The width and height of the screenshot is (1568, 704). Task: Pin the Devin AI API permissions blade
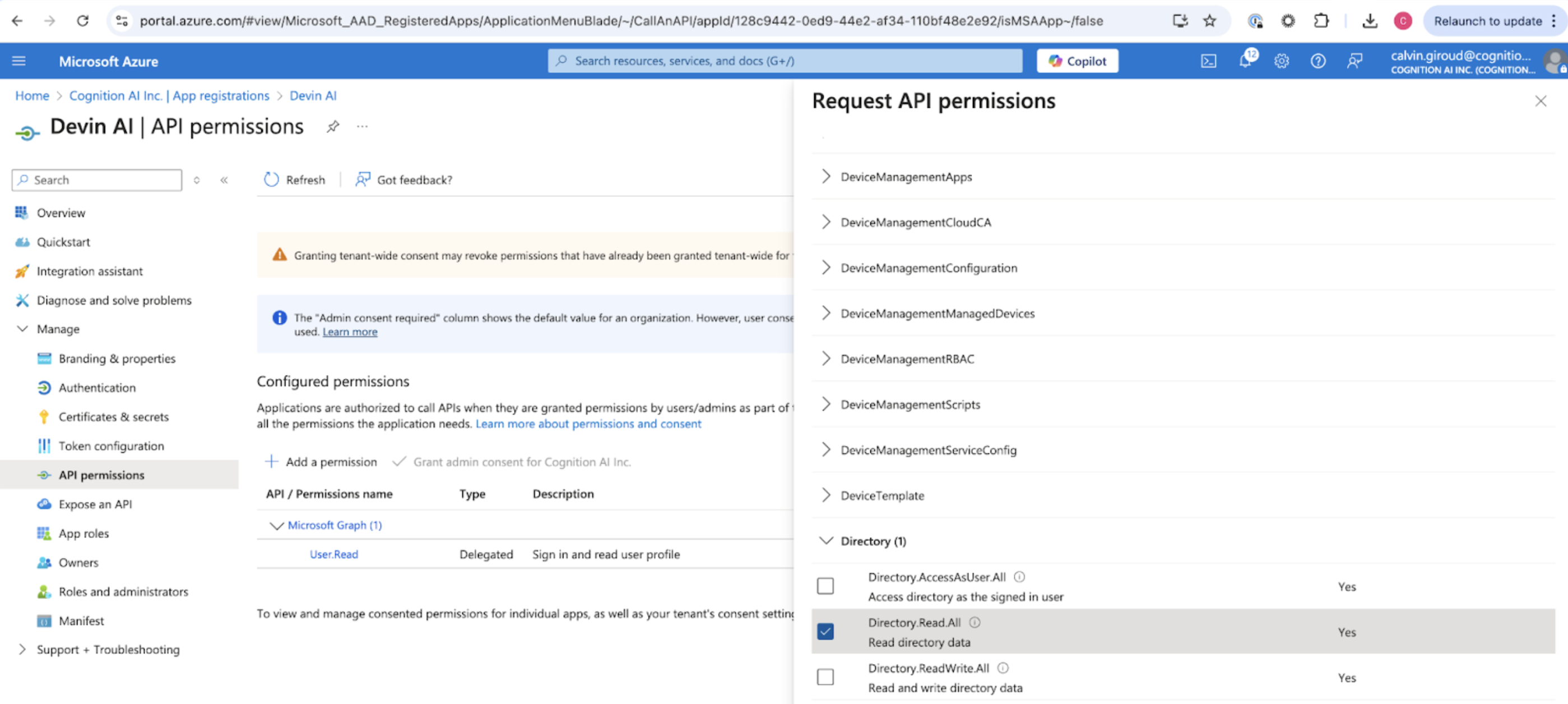pos(332,127)
